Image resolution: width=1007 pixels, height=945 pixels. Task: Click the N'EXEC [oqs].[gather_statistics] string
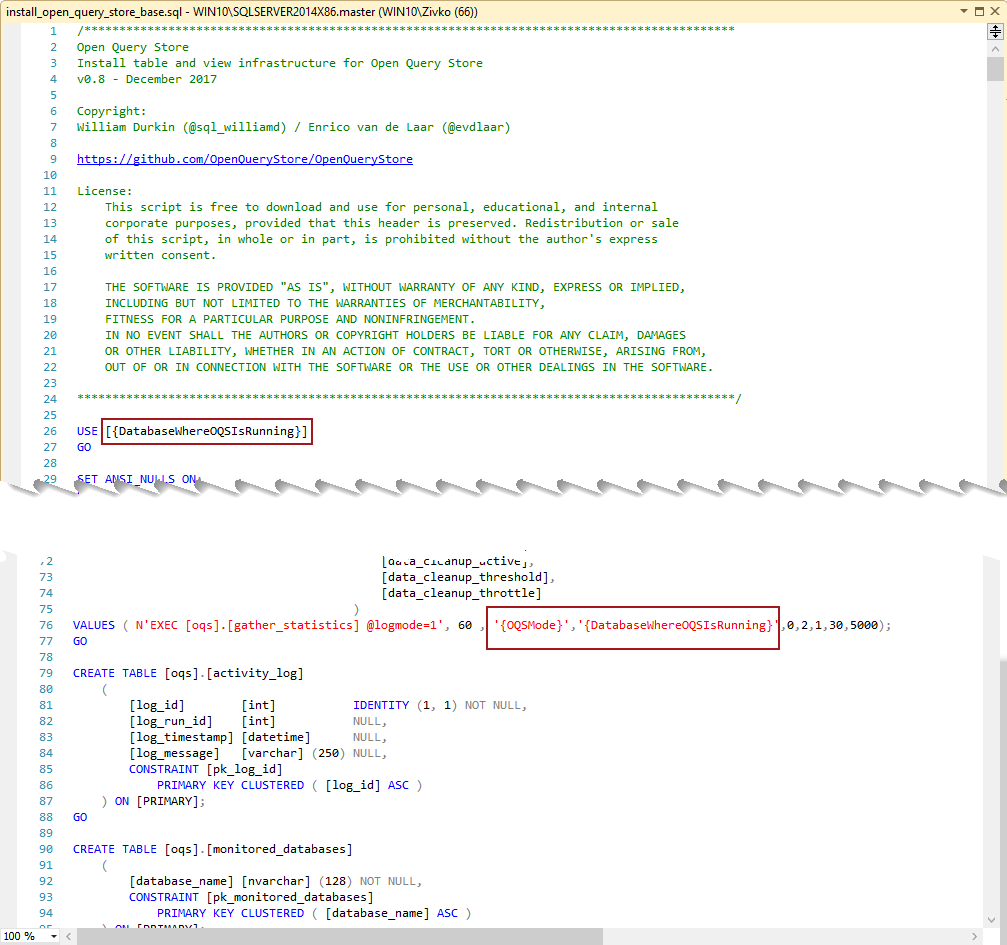289,625
